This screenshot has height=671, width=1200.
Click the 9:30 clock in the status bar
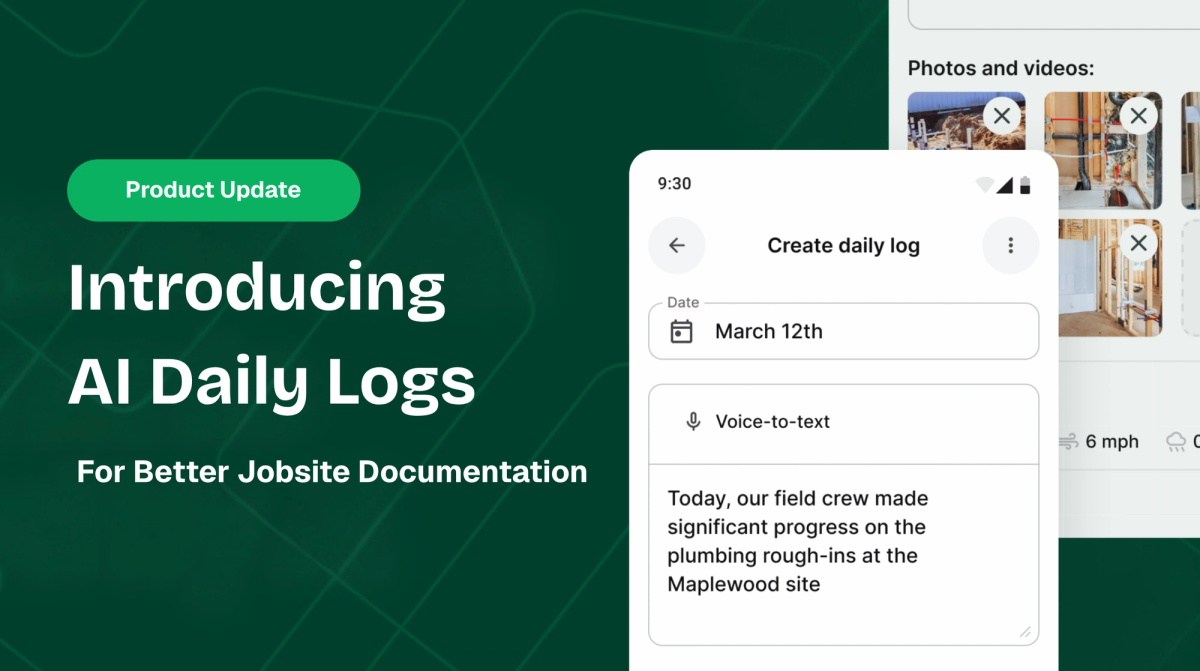click(671, 183)
